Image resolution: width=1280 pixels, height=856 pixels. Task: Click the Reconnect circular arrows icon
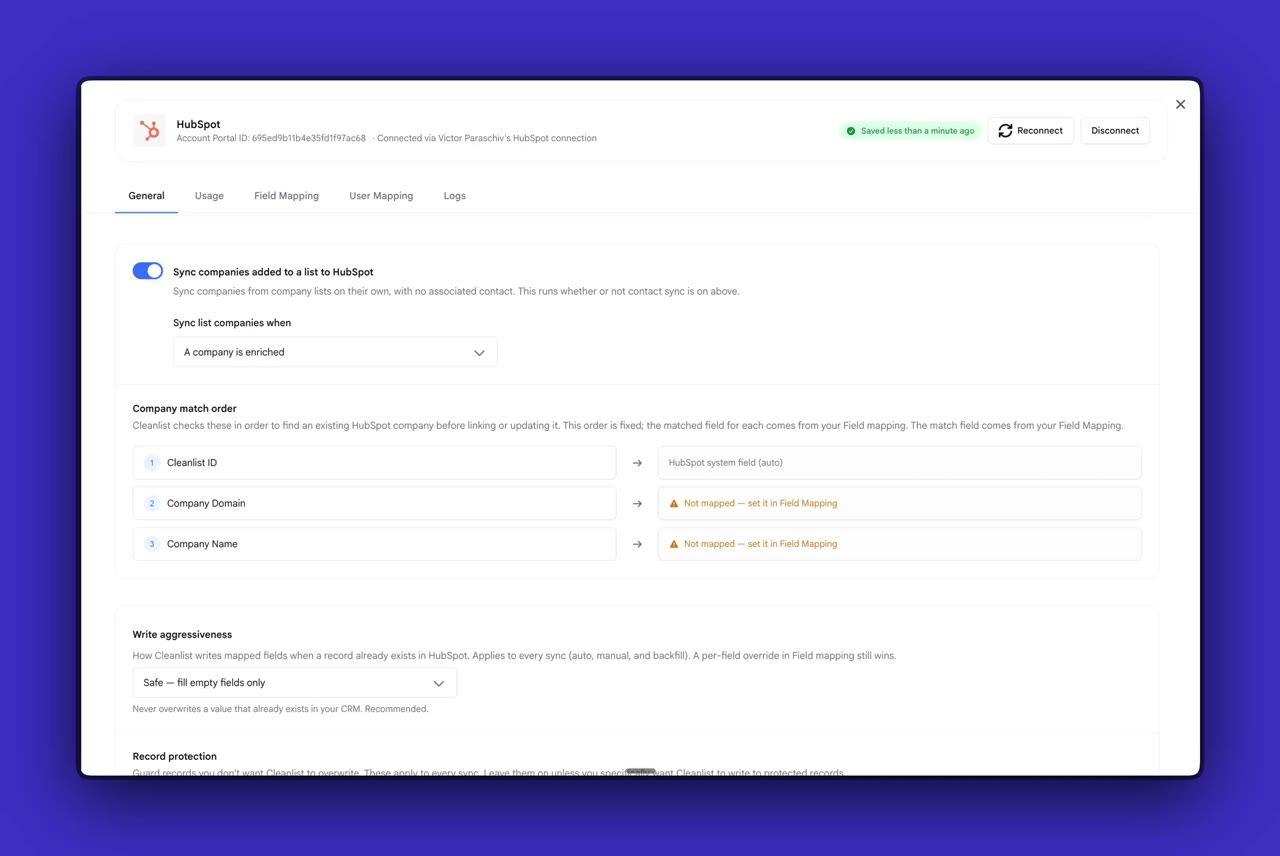pos(1005,131)
